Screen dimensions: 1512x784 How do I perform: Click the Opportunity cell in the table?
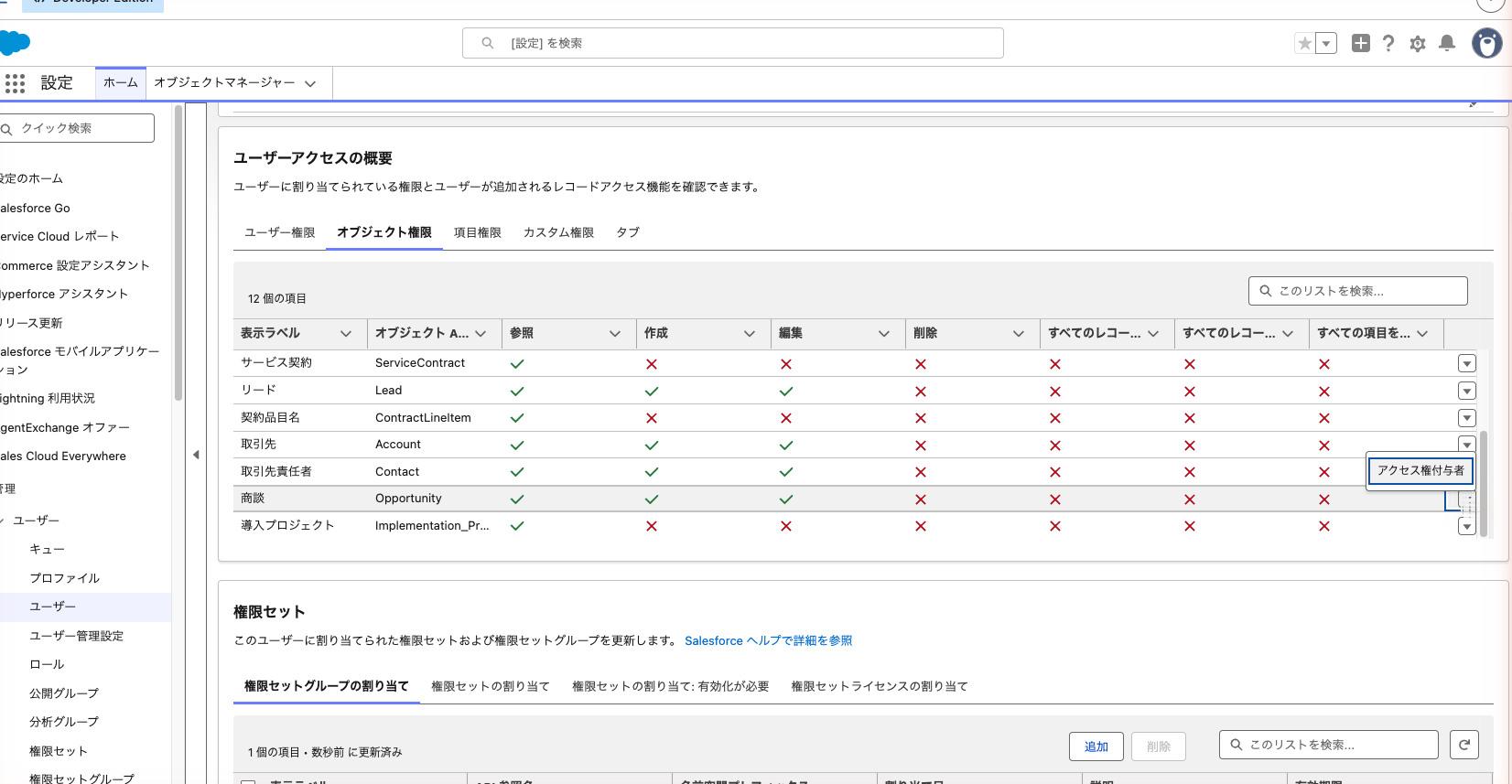tap(408, 499)
